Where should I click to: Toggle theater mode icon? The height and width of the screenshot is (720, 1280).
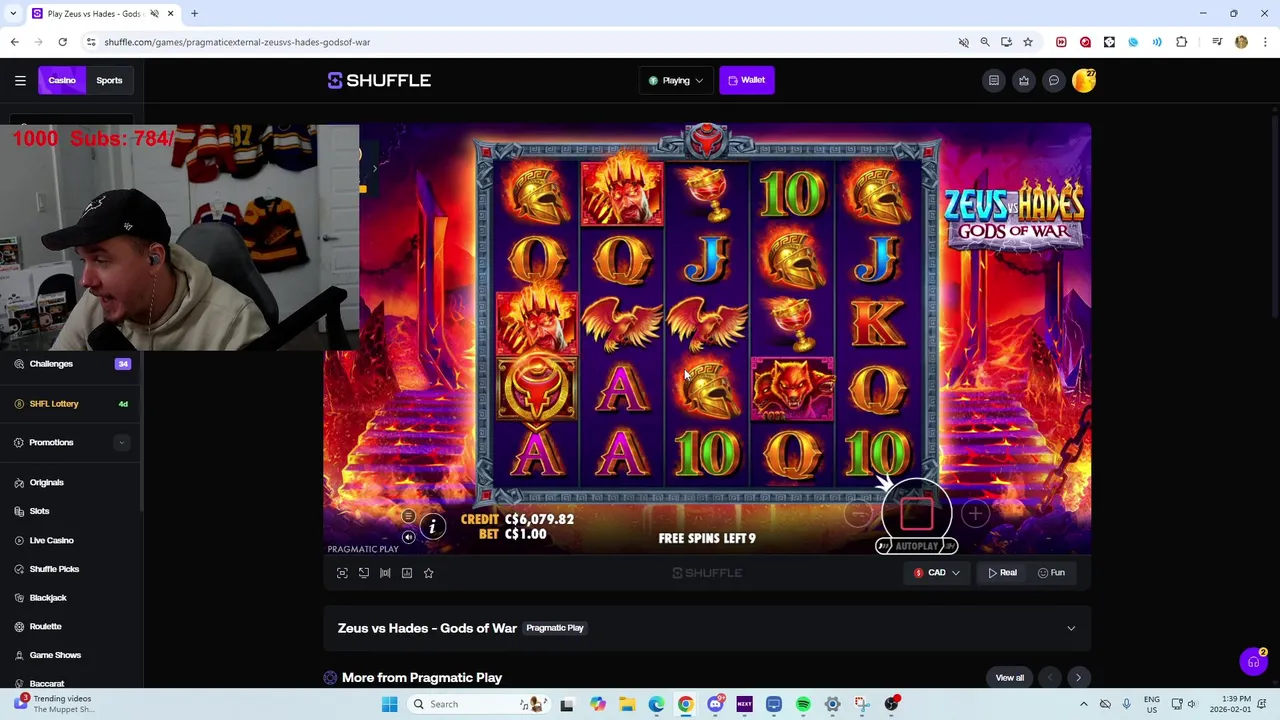tap(385, 573)
